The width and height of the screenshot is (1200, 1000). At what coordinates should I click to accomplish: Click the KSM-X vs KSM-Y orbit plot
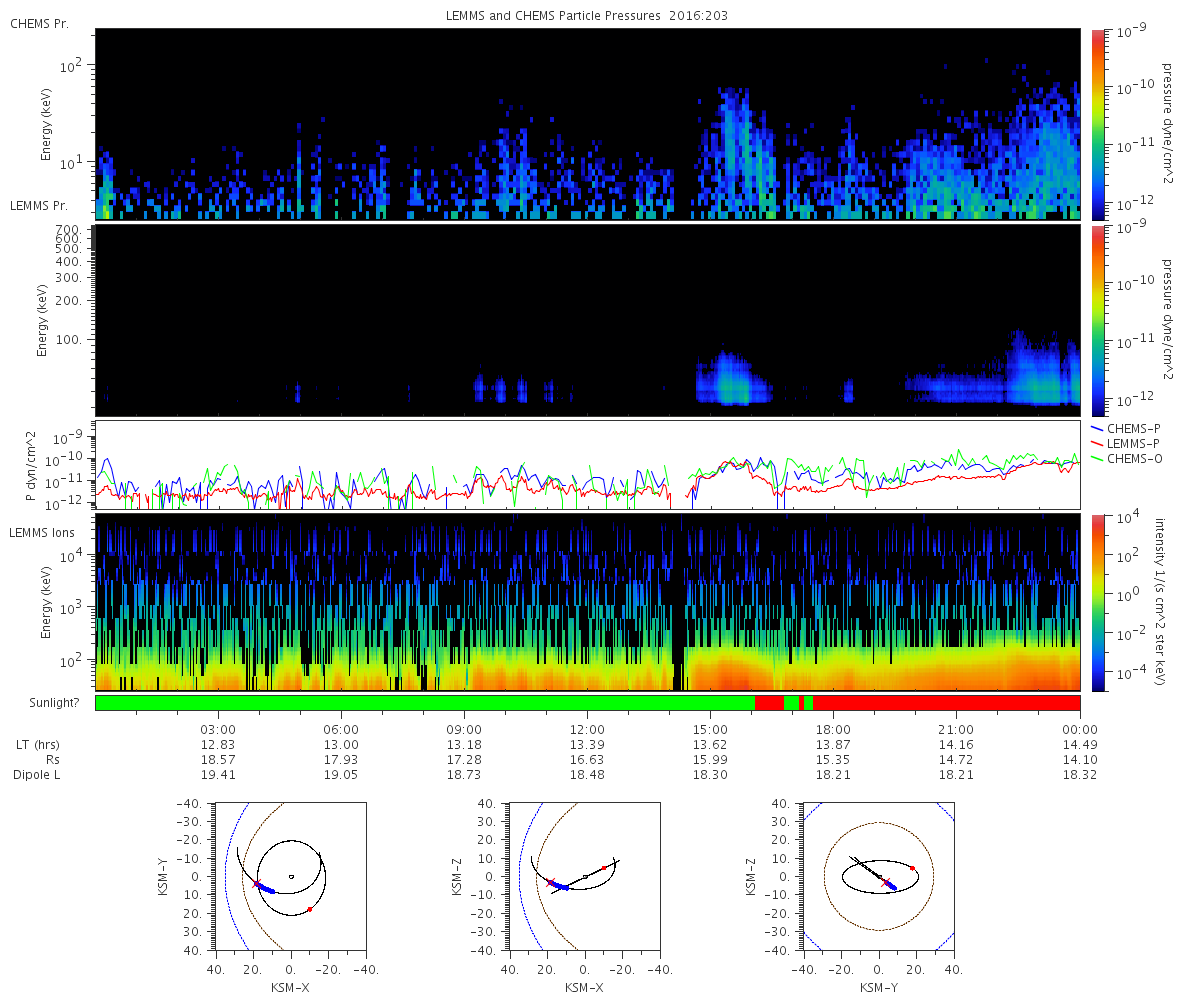tap(290, 876)
